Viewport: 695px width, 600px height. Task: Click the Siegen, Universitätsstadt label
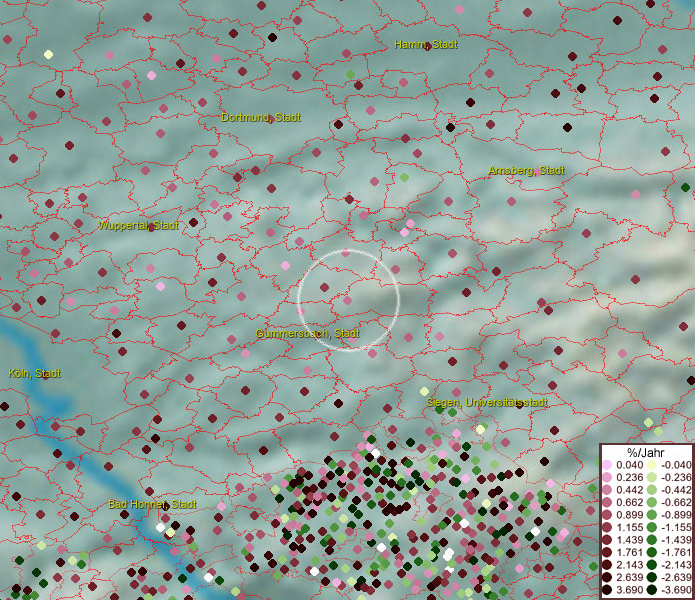pyautogui.click(x=487, y=402)
